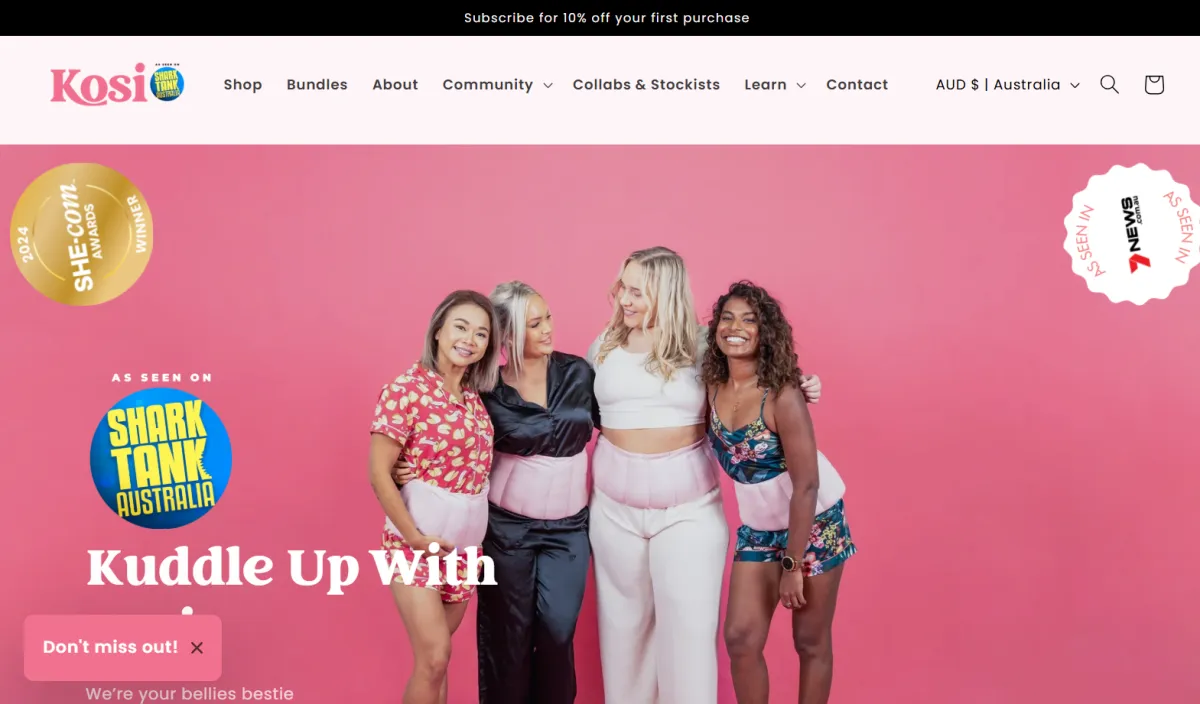Screen dimensions: 1200x704
Task: Click the Kuddle Up With heading
Action: coord(292,567)
